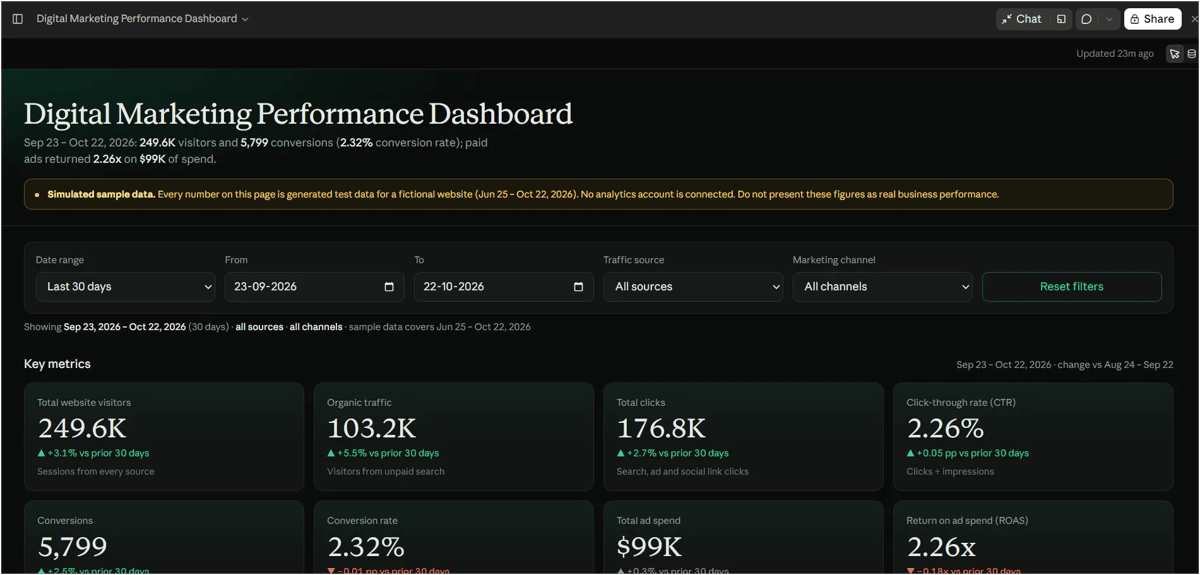Click the 103.2K organic traffic value
Viewport: 1200px width, 575px height.
[x=371, y=429]
